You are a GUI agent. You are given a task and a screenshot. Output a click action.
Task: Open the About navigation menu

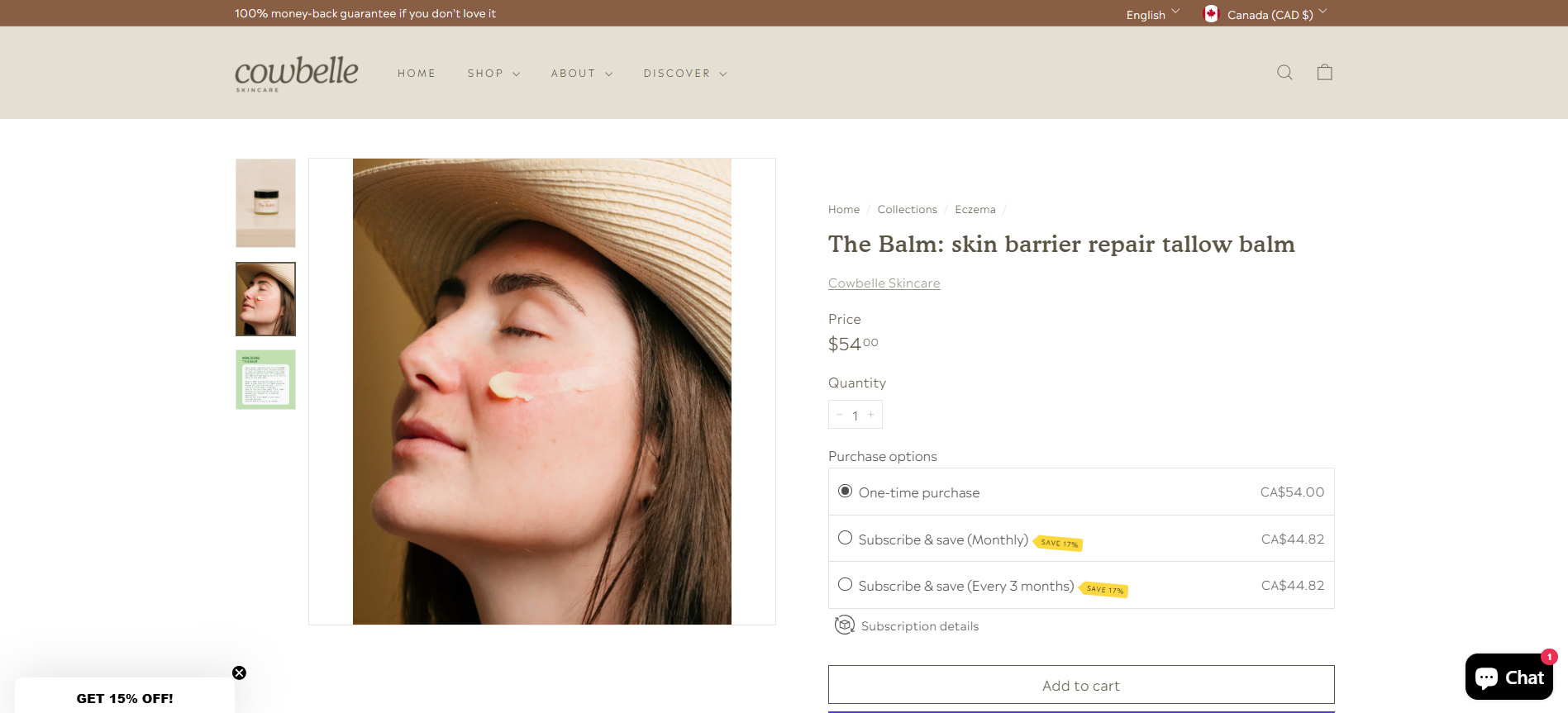581,74
